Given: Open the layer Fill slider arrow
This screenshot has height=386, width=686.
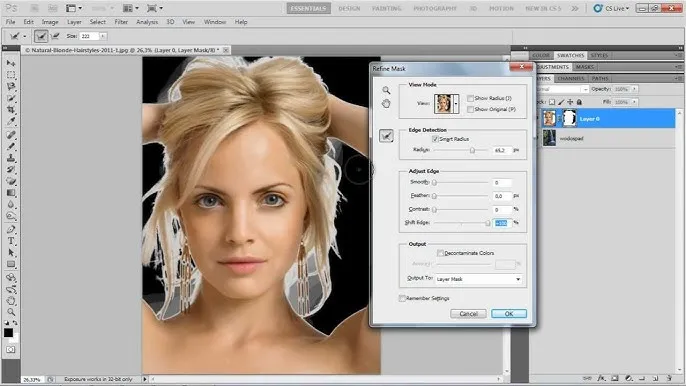Looking at the screenshot, I should (x=634, y=102).
